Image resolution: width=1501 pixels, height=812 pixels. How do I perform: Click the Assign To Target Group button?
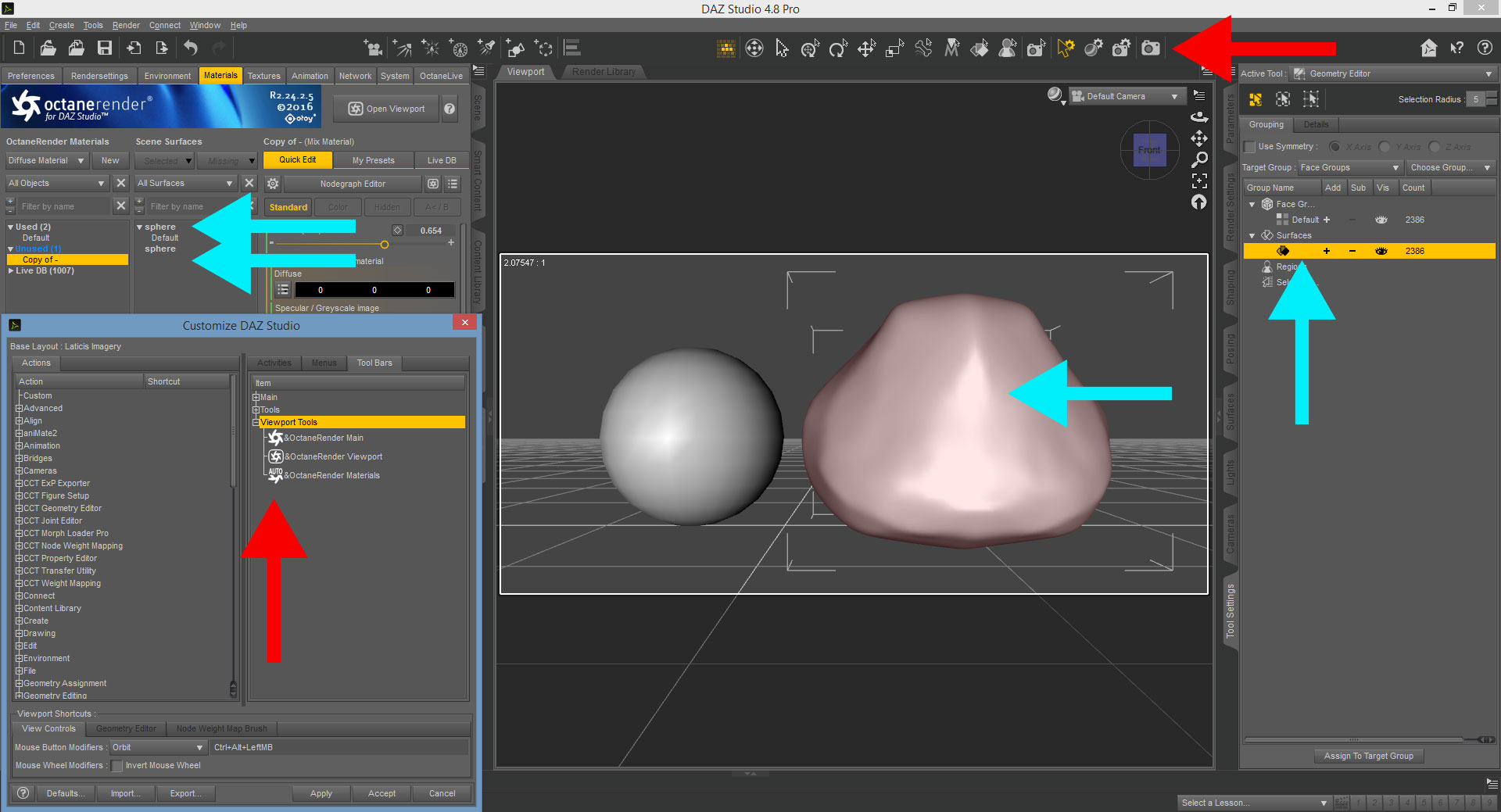(x=1369, y=756)
